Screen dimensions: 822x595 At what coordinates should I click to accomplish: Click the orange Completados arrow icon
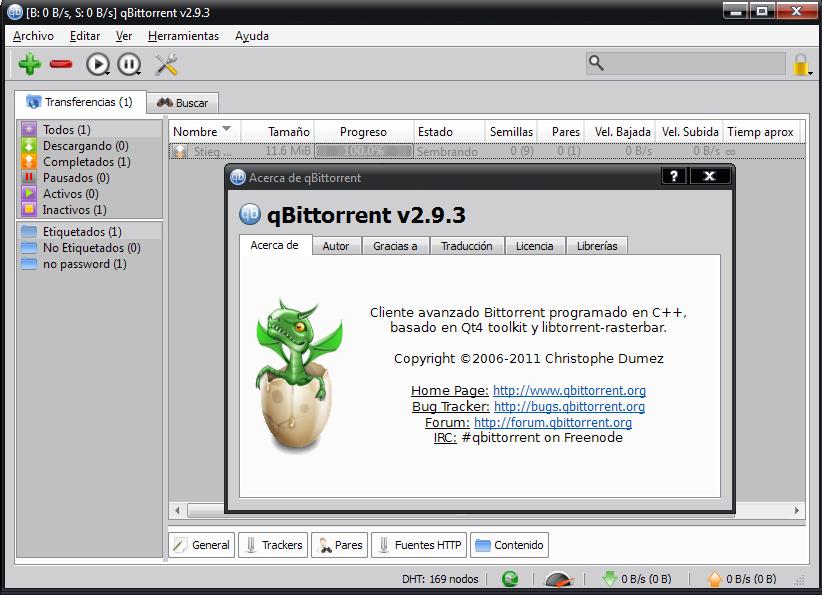(x=29, y=161)
